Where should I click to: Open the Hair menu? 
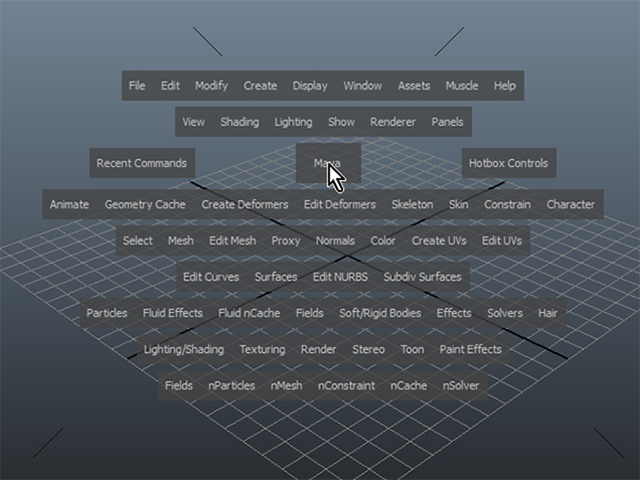tap(548, 313)
